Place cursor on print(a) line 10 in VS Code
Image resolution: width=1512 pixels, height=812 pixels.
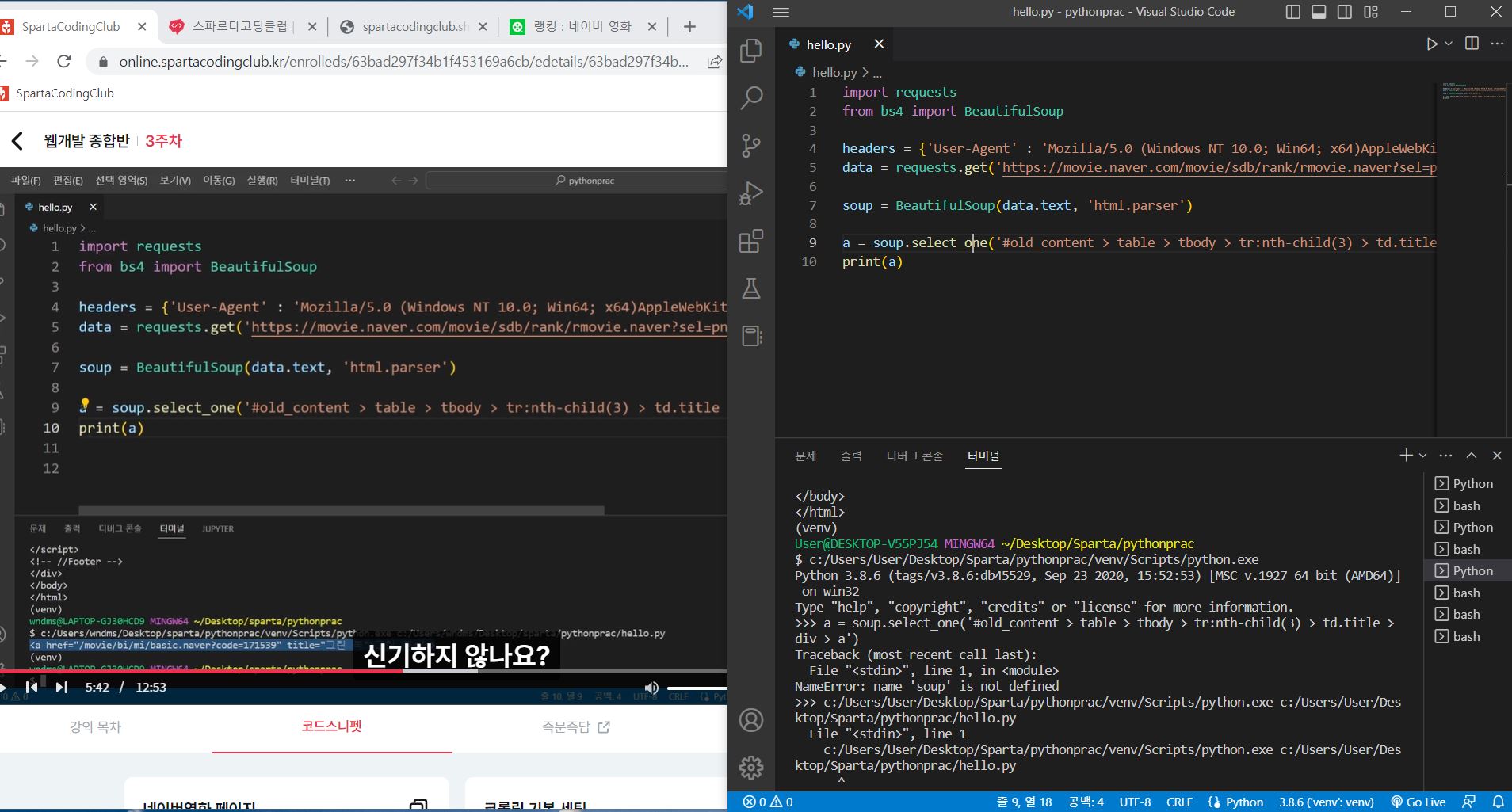(x=872, y=261)
